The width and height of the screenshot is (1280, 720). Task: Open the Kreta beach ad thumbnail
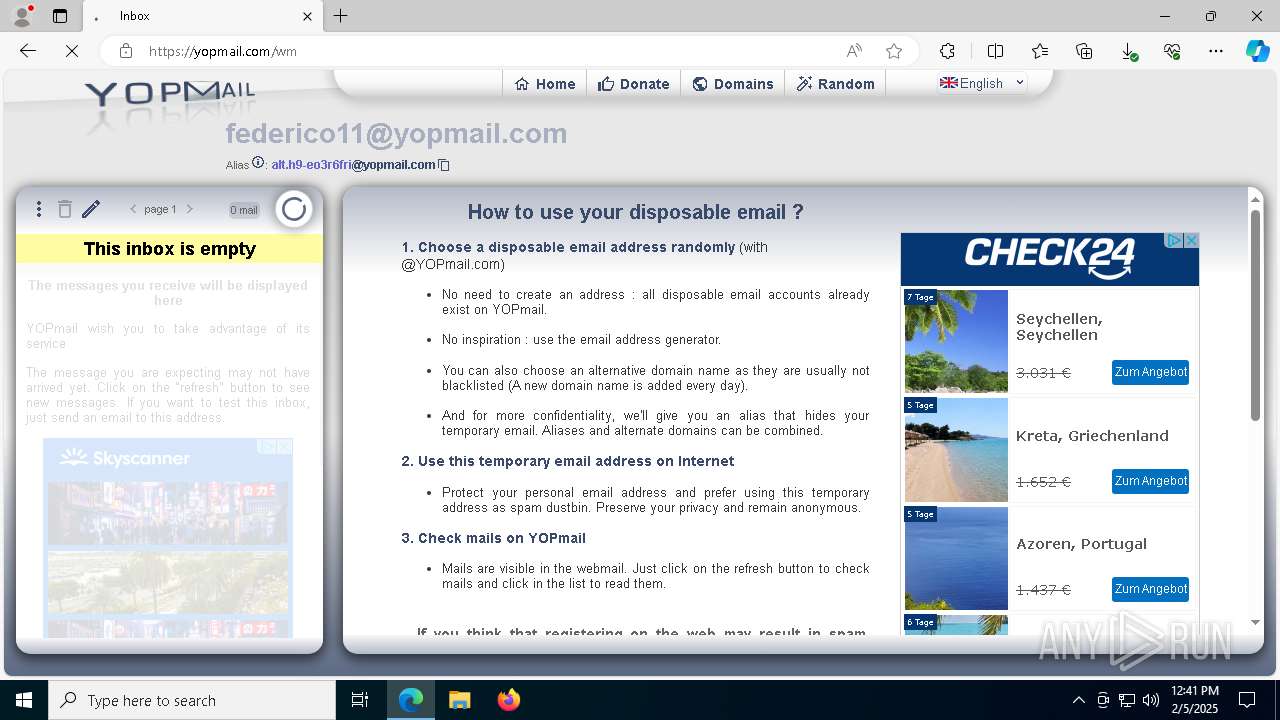tap(956, 450)
